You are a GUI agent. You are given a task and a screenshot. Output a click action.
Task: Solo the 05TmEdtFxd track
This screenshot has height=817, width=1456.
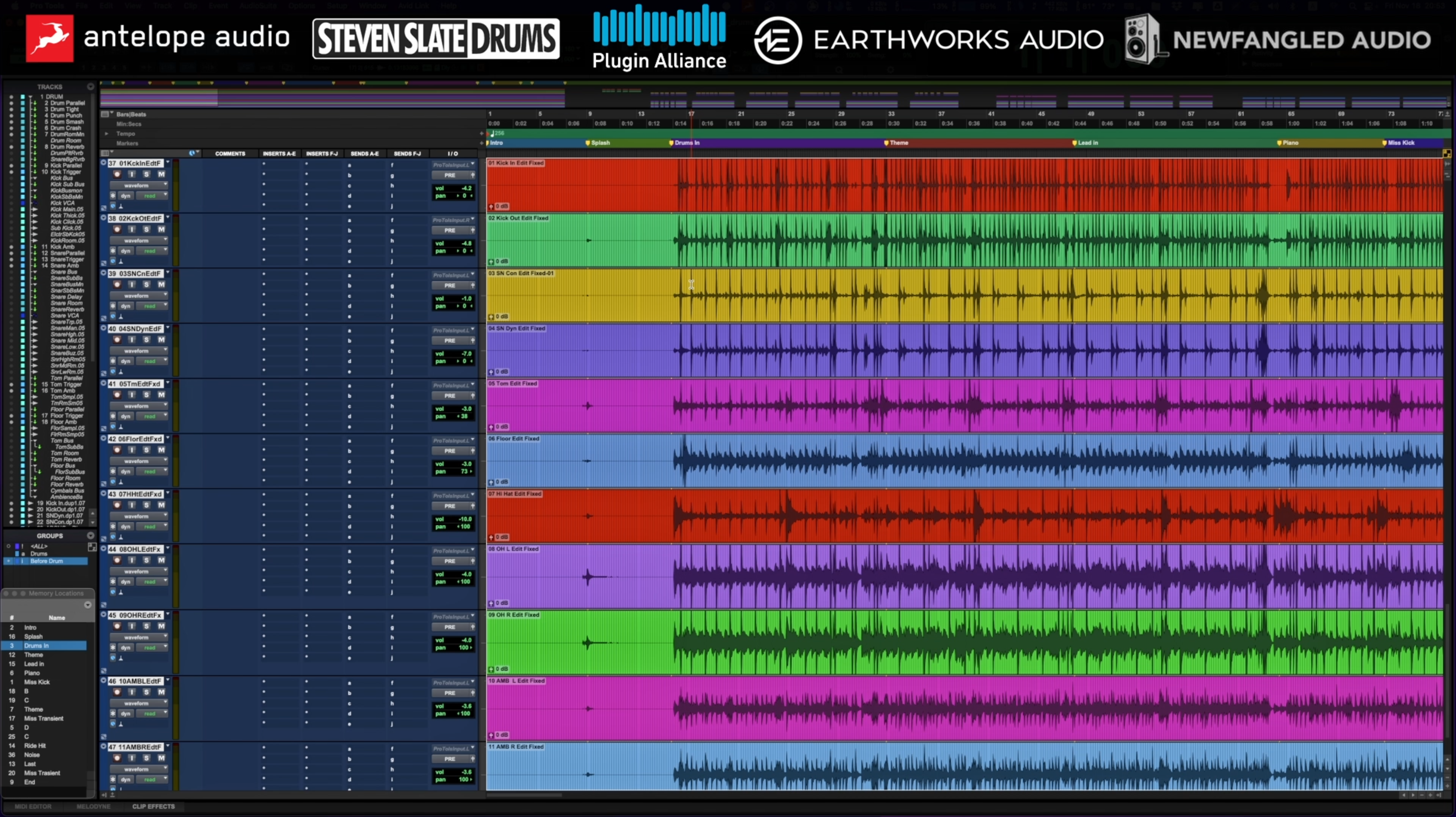tap(146, 395)
